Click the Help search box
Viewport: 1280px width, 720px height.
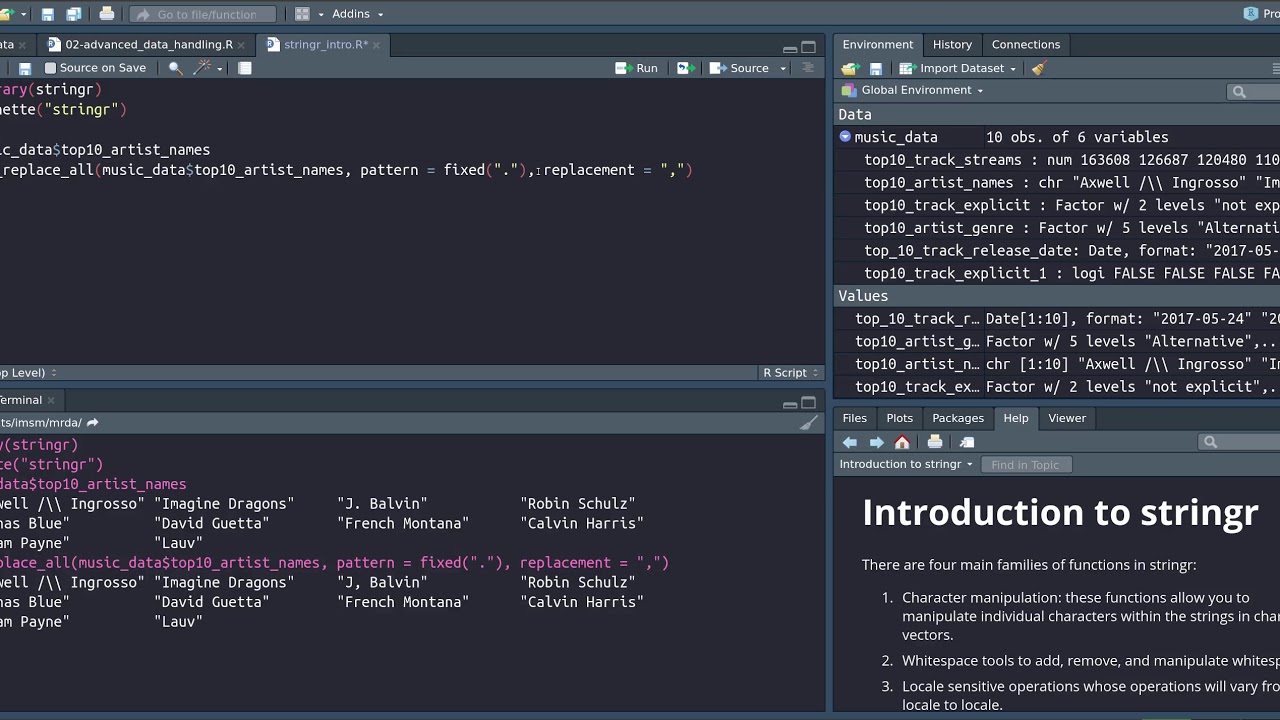[x=1240, y=442]
